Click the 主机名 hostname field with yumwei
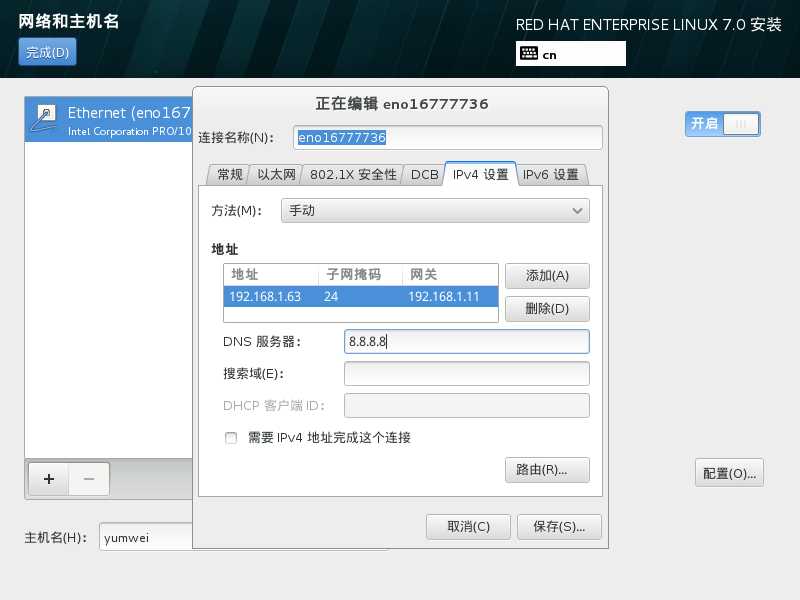 click(146, 537)
